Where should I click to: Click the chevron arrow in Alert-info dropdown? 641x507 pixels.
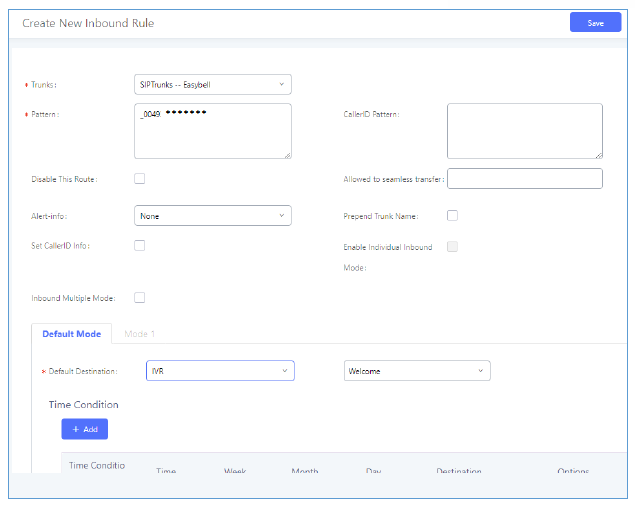[281, 216]
